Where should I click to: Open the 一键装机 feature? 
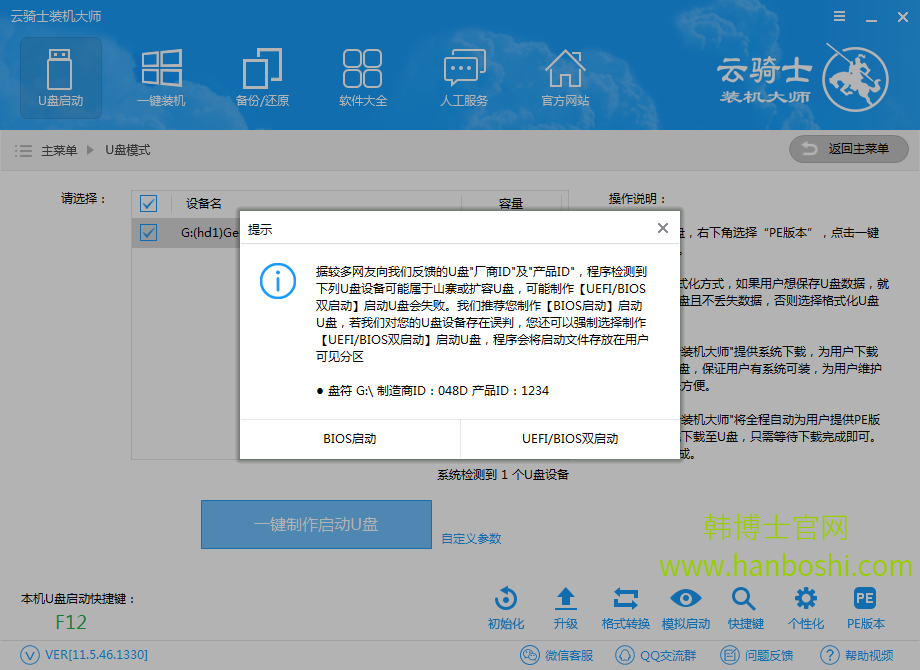[x=161, y=78]
